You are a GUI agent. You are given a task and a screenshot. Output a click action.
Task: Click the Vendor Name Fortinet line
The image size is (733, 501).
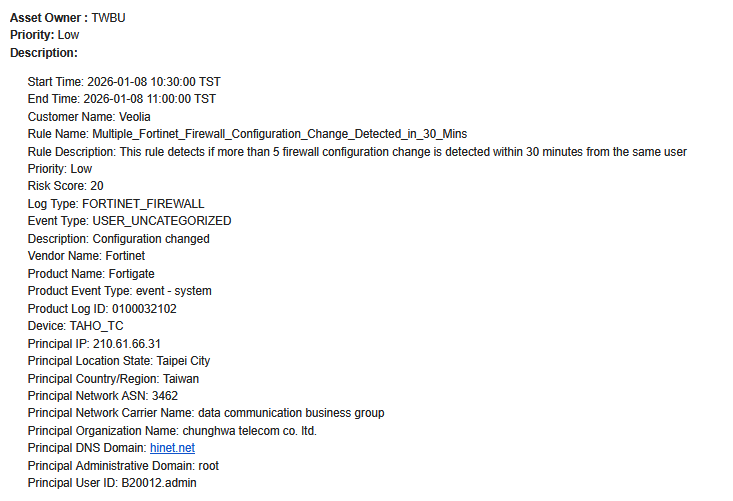[x=86, y=256]
